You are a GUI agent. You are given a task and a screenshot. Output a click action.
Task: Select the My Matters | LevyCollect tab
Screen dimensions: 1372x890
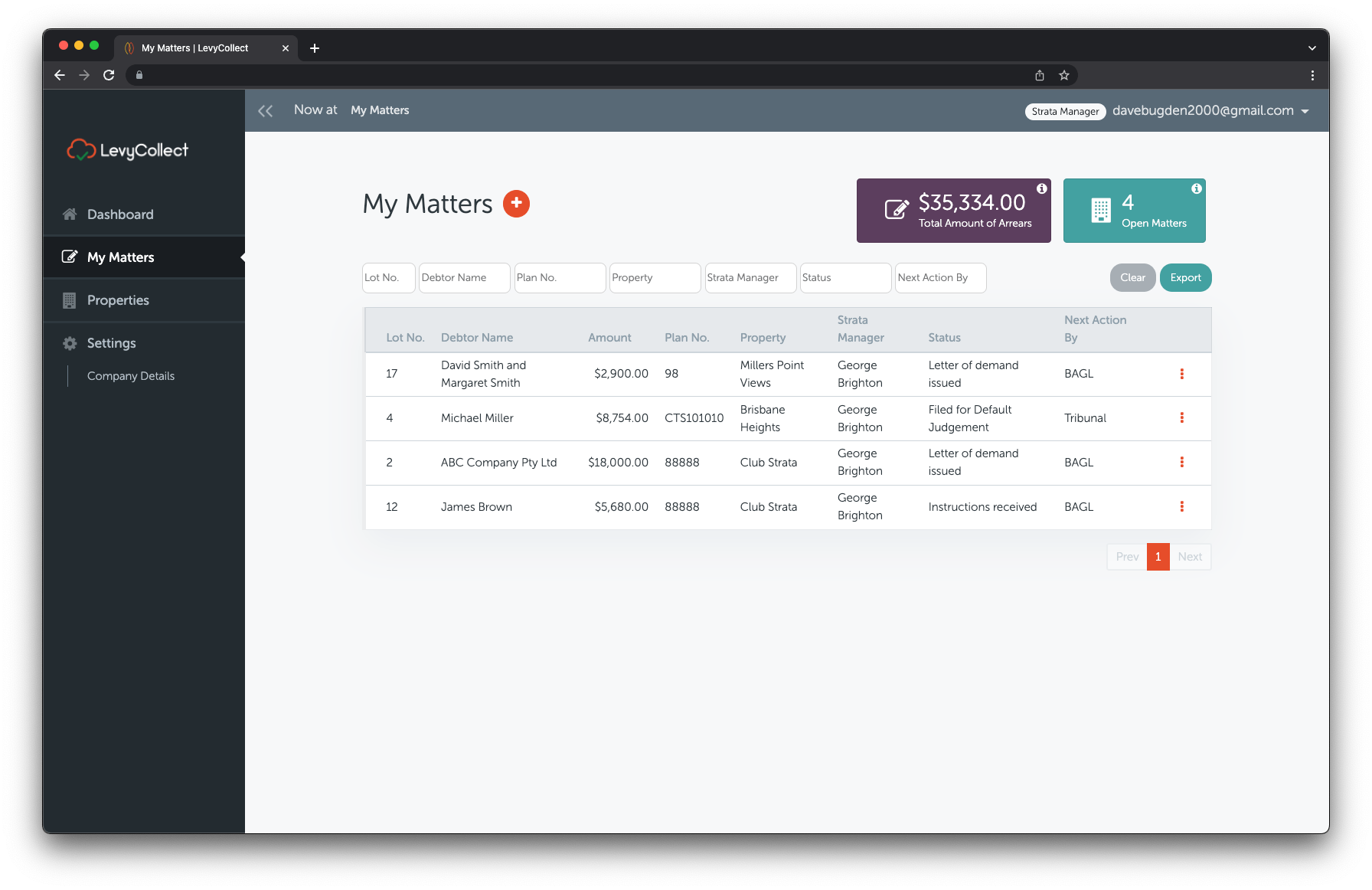[205, 48]
